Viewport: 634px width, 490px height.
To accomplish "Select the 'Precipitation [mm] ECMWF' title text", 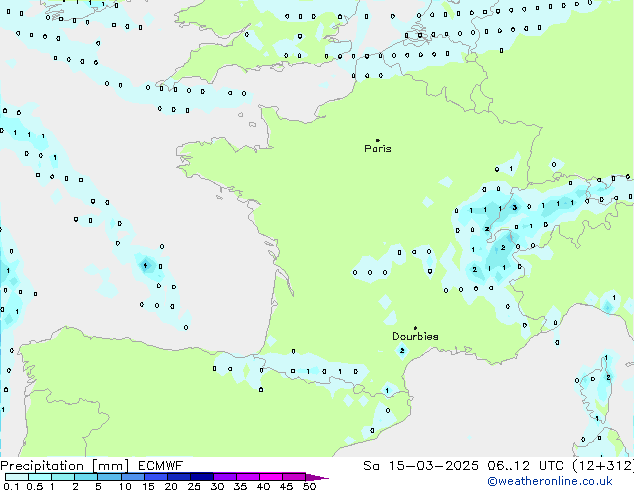I will tap(91, 466).
